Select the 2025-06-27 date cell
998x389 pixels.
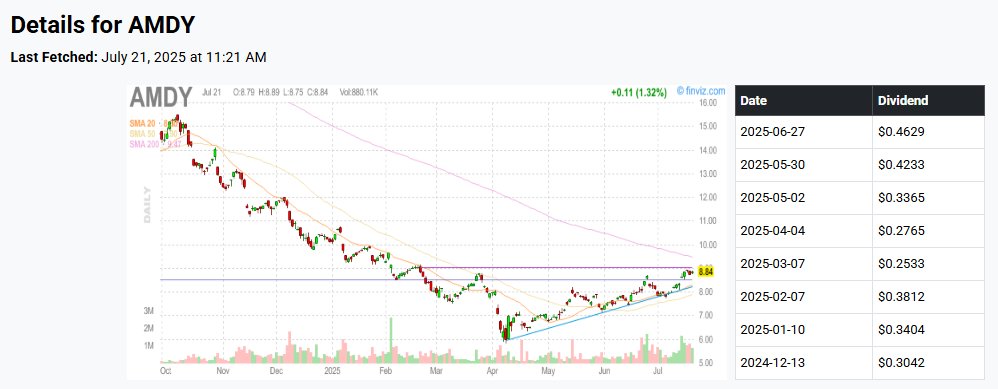[x=803, y=132]
